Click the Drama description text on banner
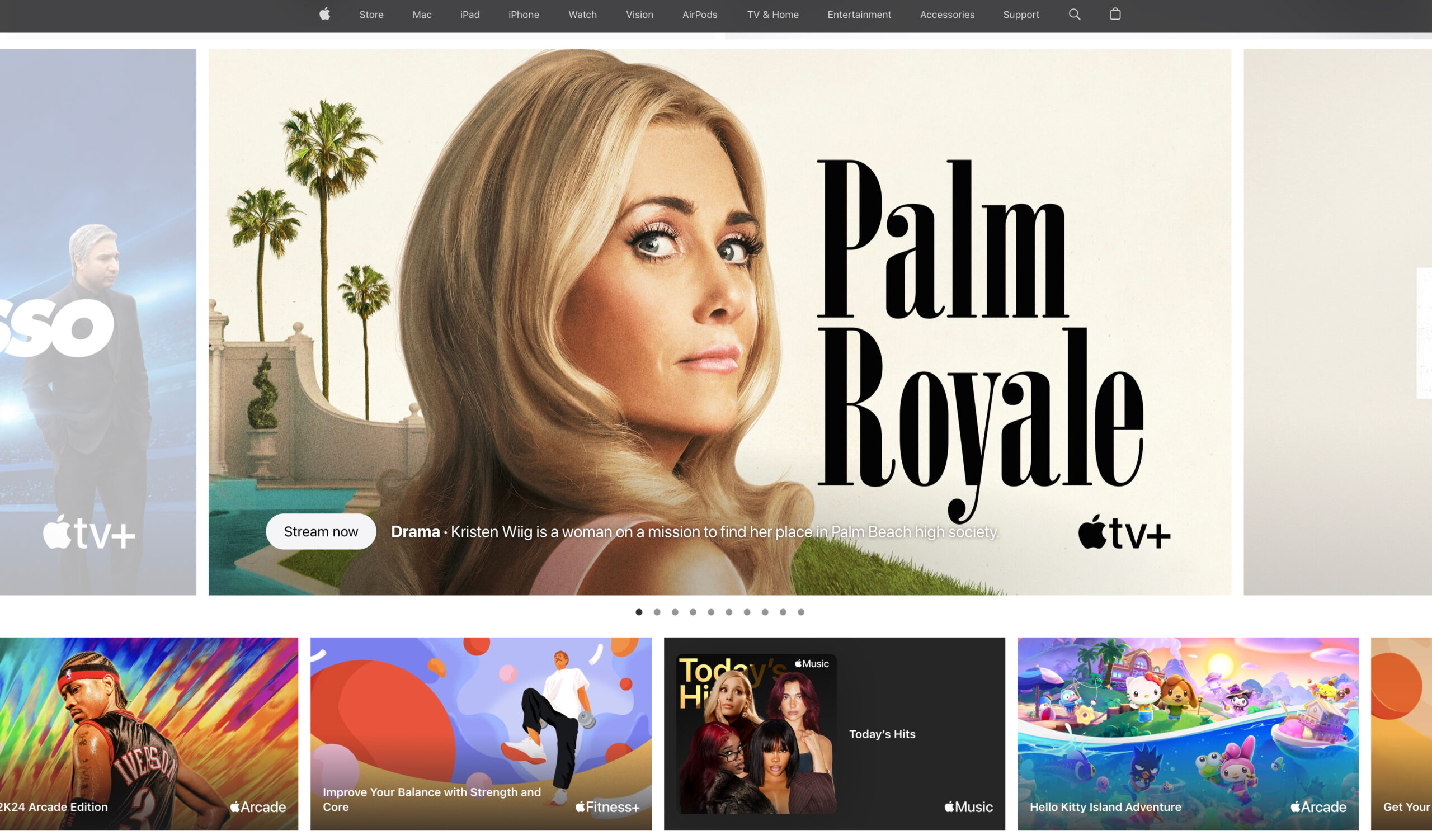Screen dimensions: 1432x840 click(695, 532)
